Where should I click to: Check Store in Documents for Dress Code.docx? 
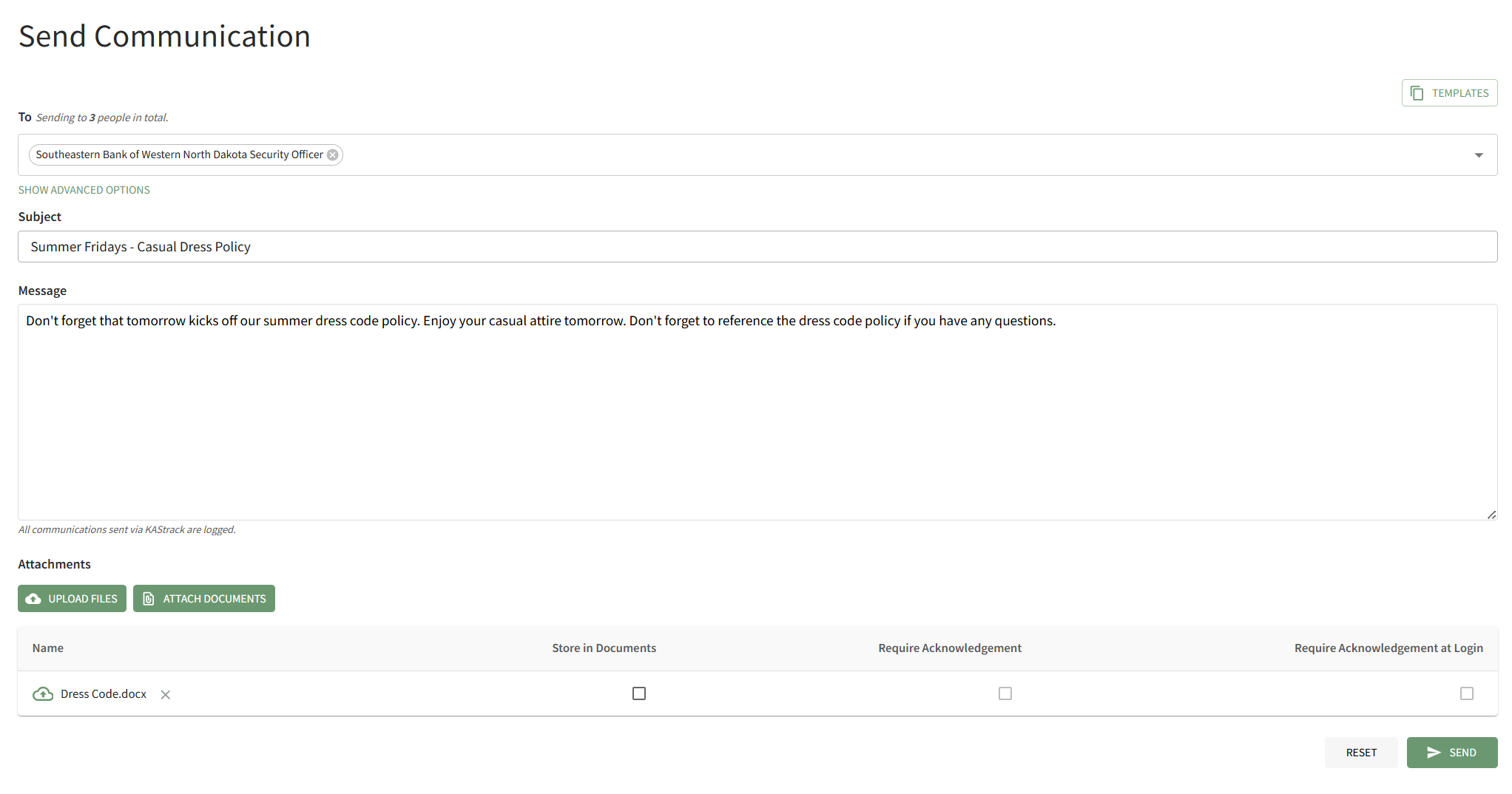click(639, 693)
